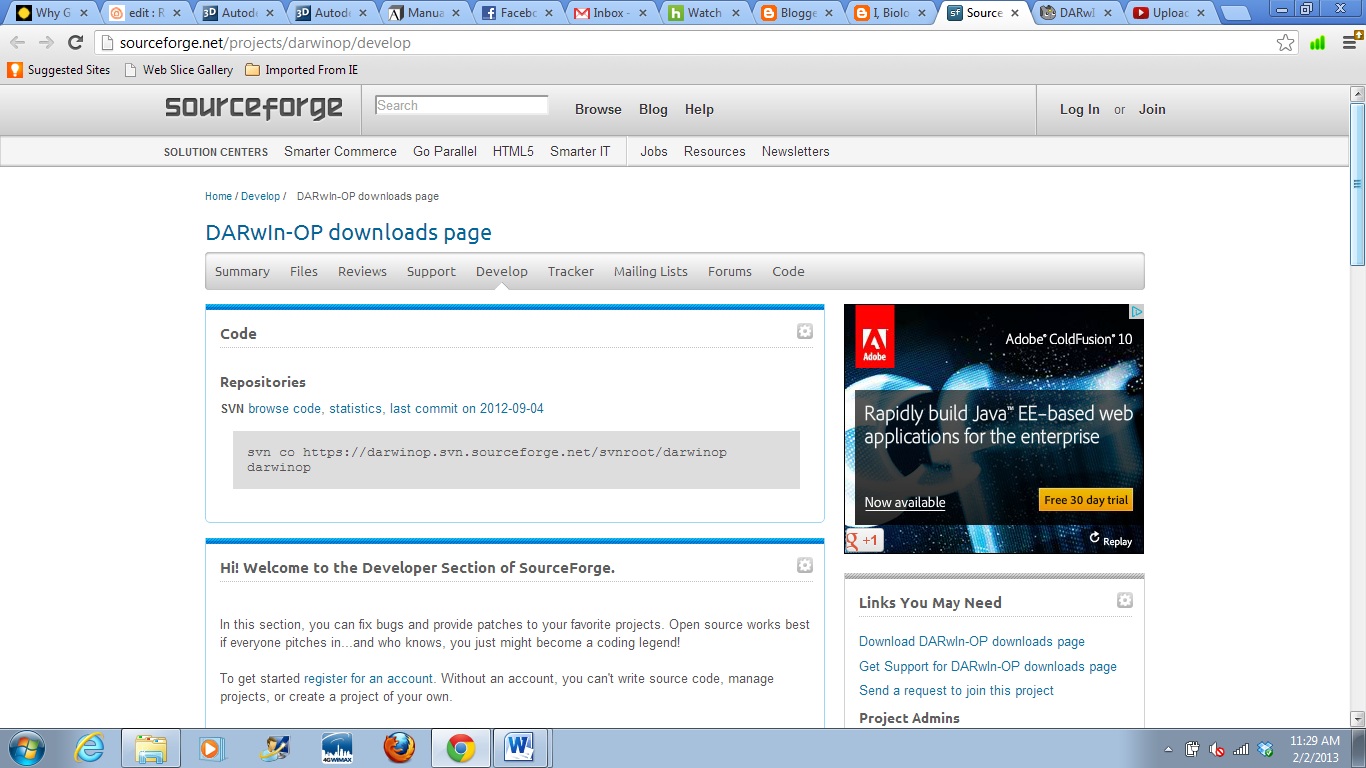Click the Help navigation link
Image resolution: width=1366 pixels, height=768 pixels.
coord(699,109)
